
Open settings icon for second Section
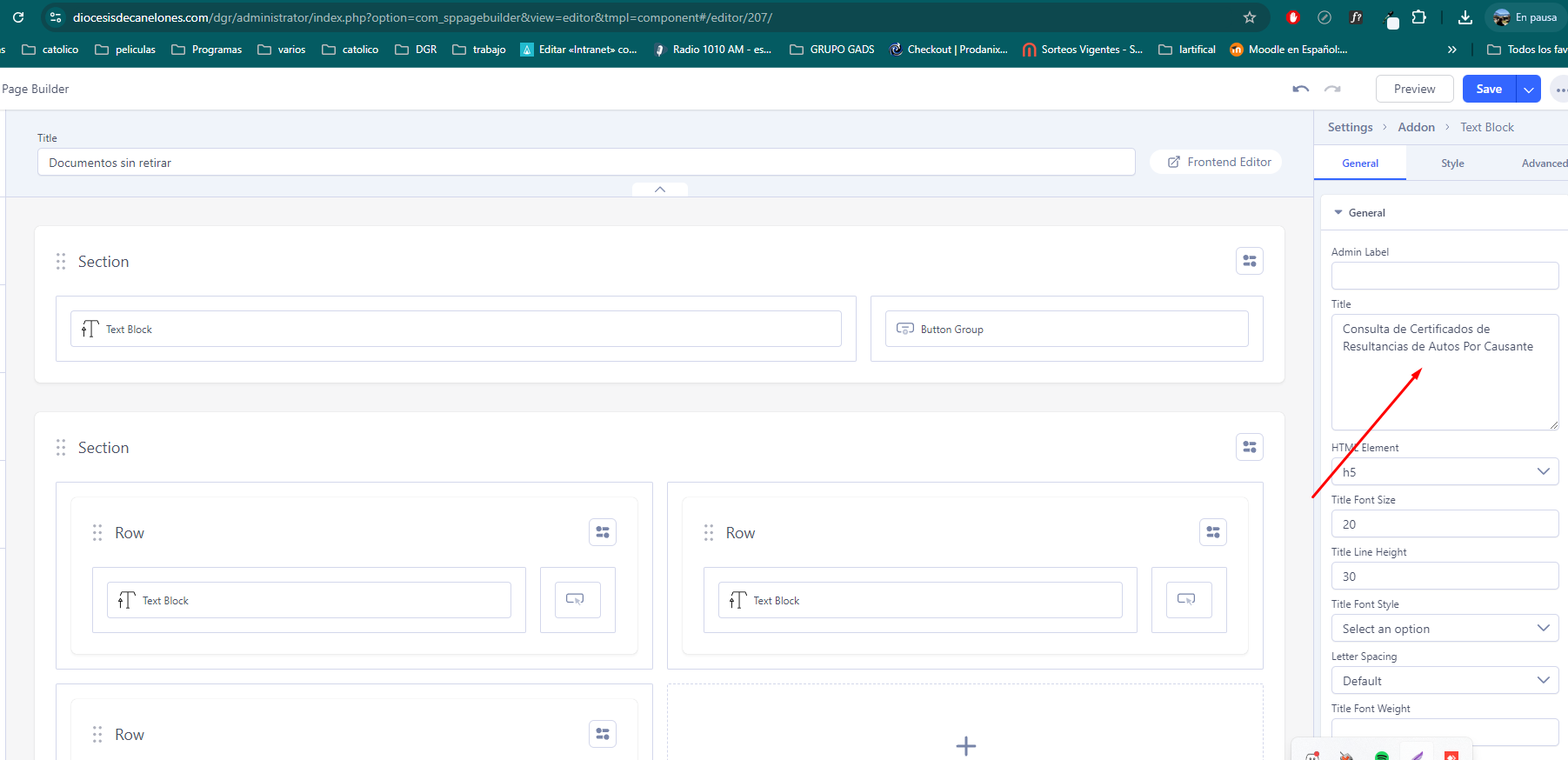pyautogui.click(x=1250, y=447)
